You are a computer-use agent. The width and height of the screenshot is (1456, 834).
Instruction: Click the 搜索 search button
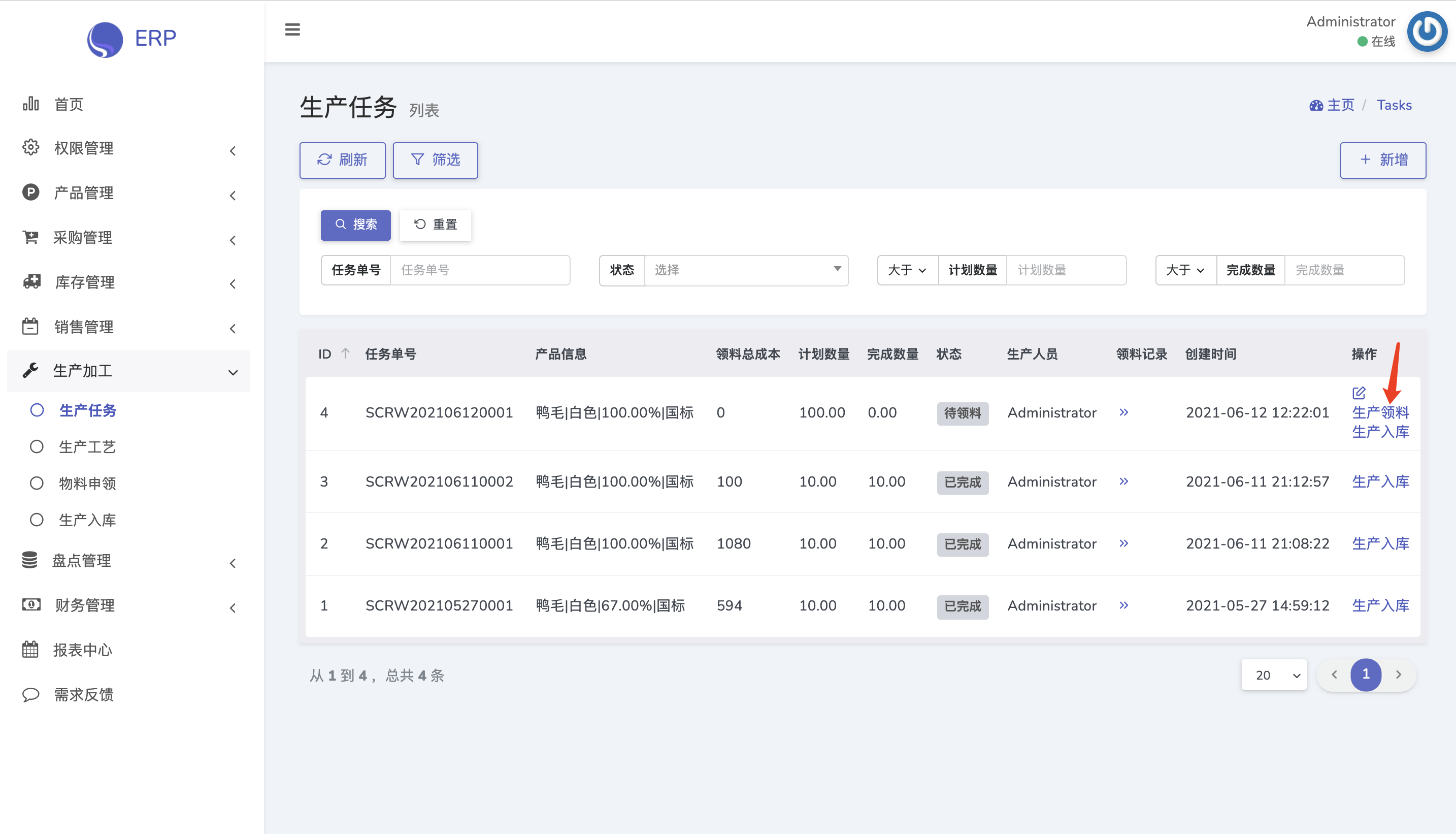[355, 224]
